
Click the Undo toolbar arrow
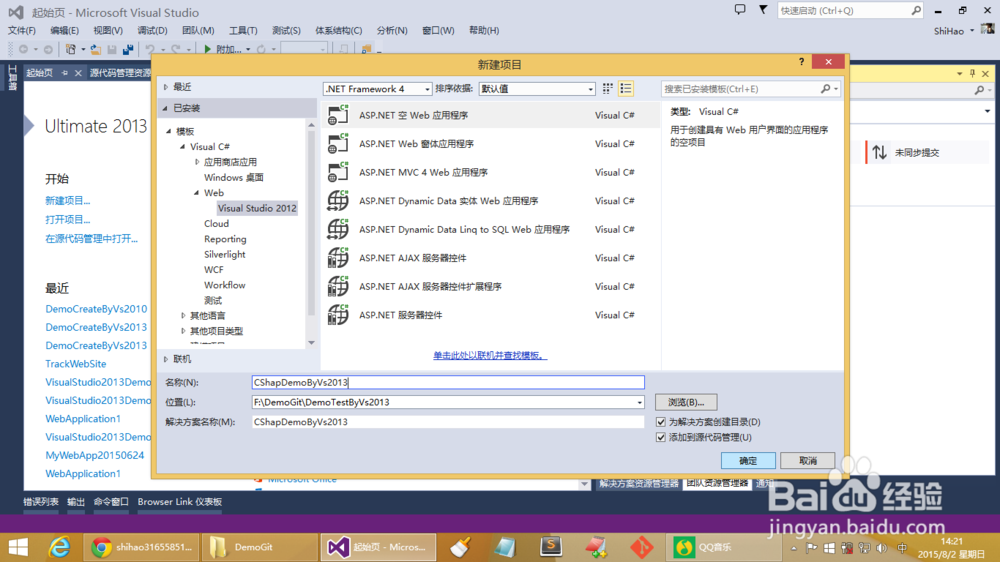pyautogui.click(x=150, y=49)
